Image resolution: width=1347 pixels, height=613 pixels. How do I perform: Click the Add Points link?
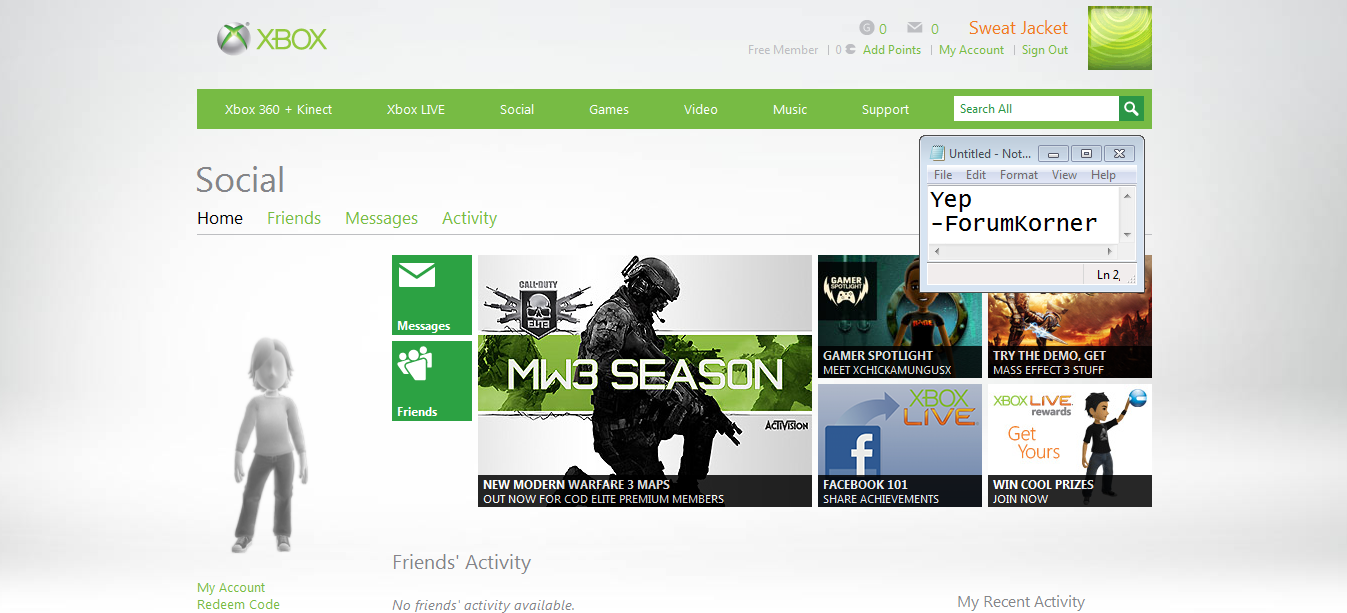892,50
